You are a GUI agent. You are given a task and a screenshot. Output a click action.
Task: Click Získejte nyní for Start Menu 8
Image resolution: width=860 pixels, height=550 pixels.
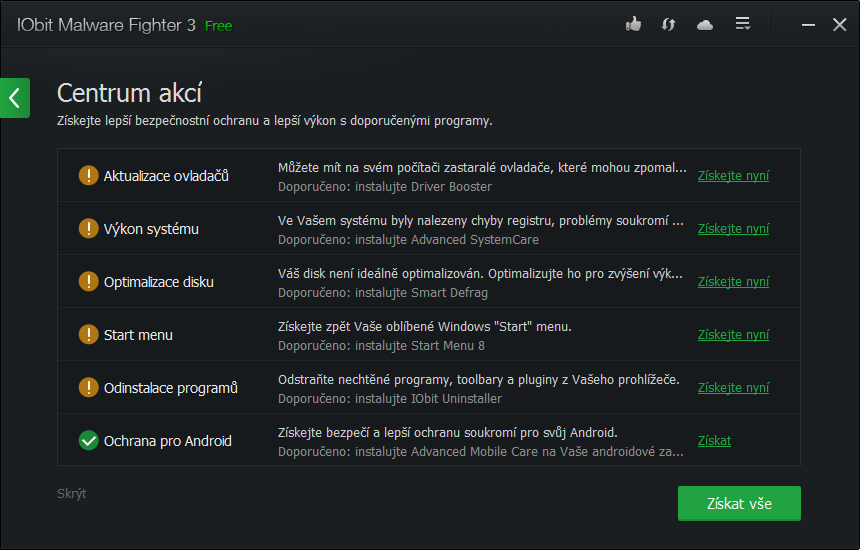[733, 335]
